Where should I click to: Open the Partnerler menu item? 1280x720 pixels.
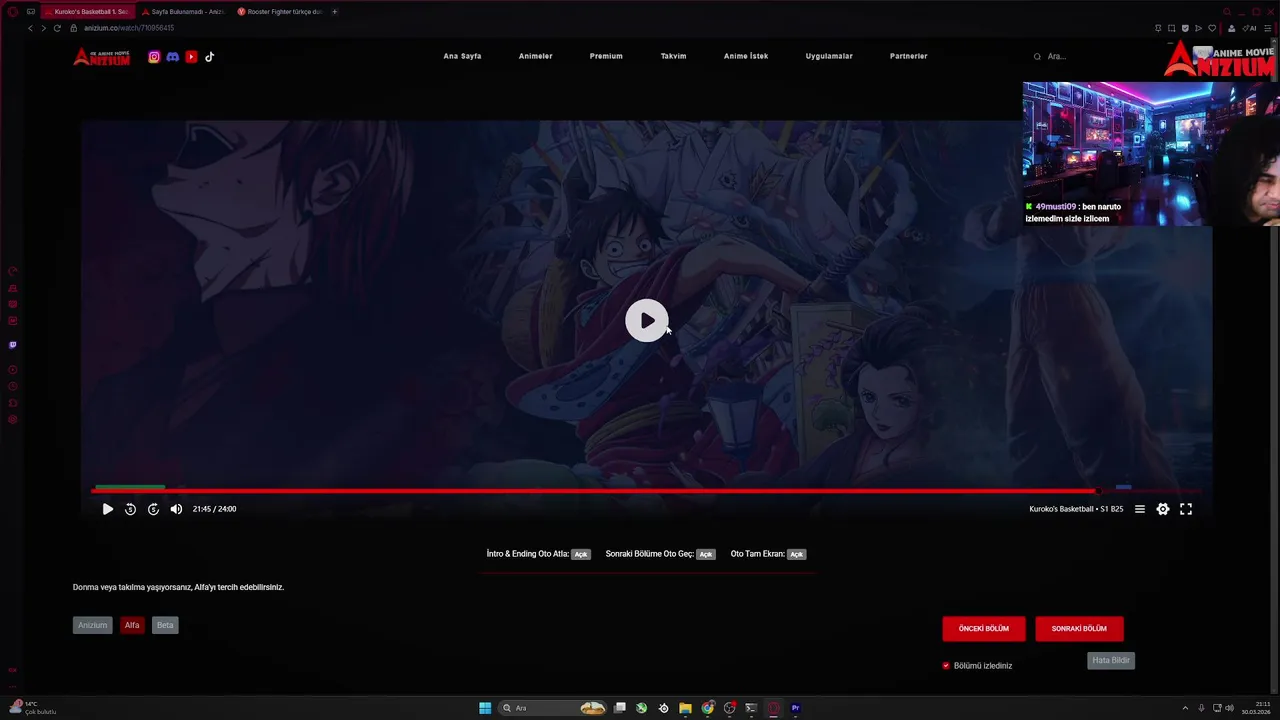point(909,56)
